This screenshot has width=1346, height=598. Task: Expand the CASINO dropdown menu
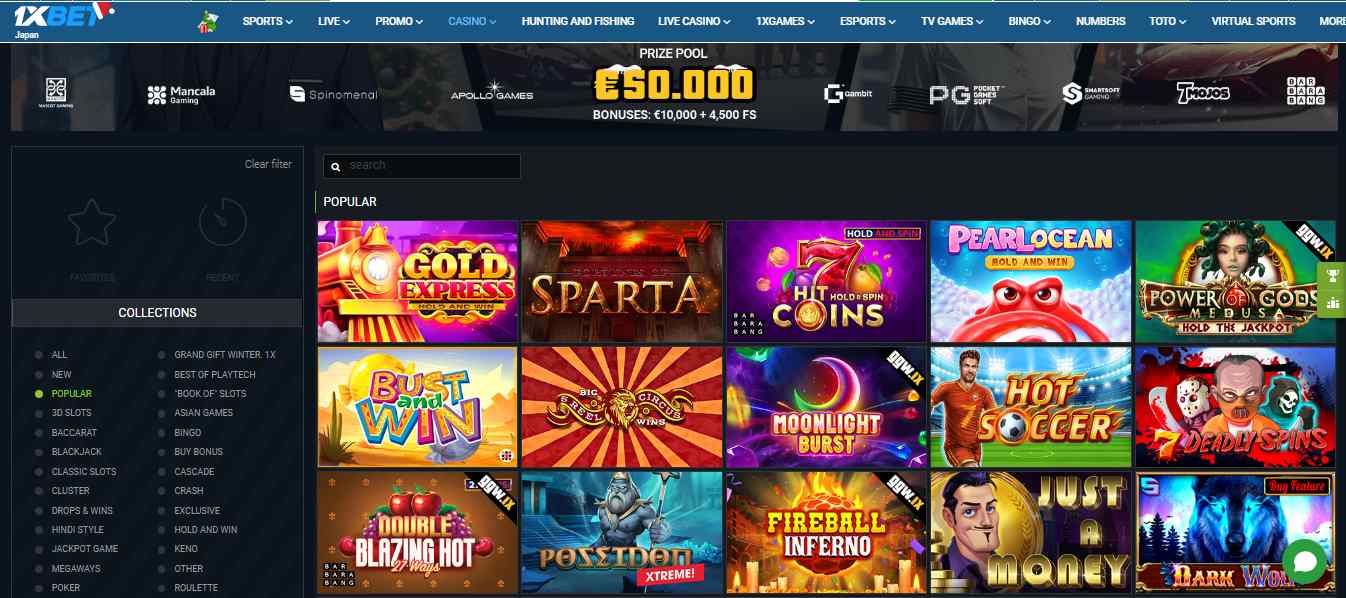472,21
